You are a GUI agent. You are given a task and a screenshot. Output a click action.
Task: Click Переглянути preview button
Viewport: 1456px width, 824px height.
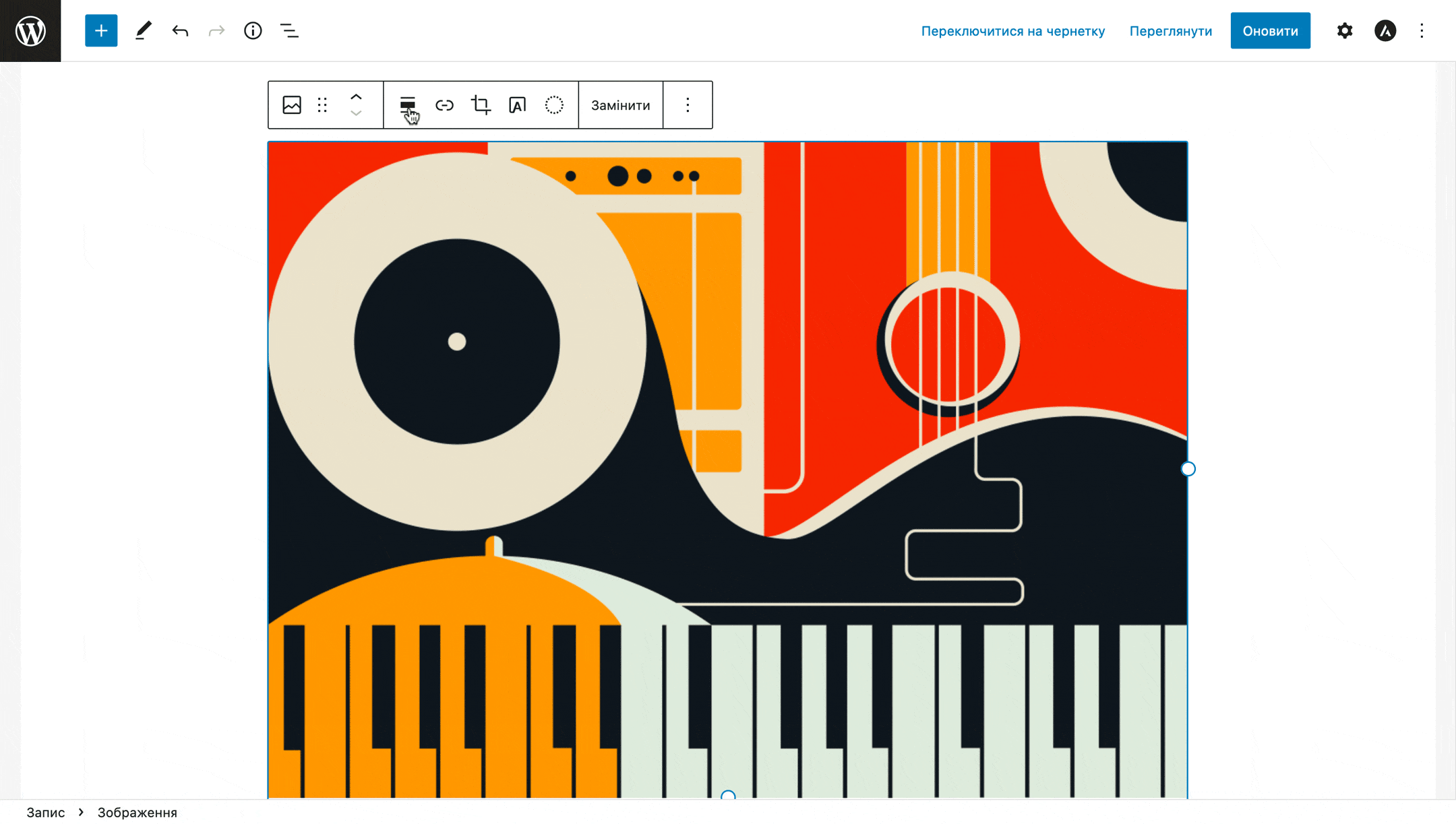point(1170,31)
